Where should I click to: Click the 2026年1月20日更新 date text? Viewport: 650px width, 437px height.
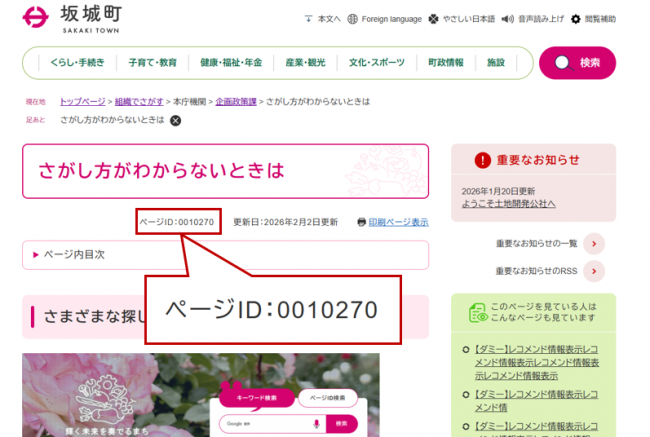[x=498, y=191]
